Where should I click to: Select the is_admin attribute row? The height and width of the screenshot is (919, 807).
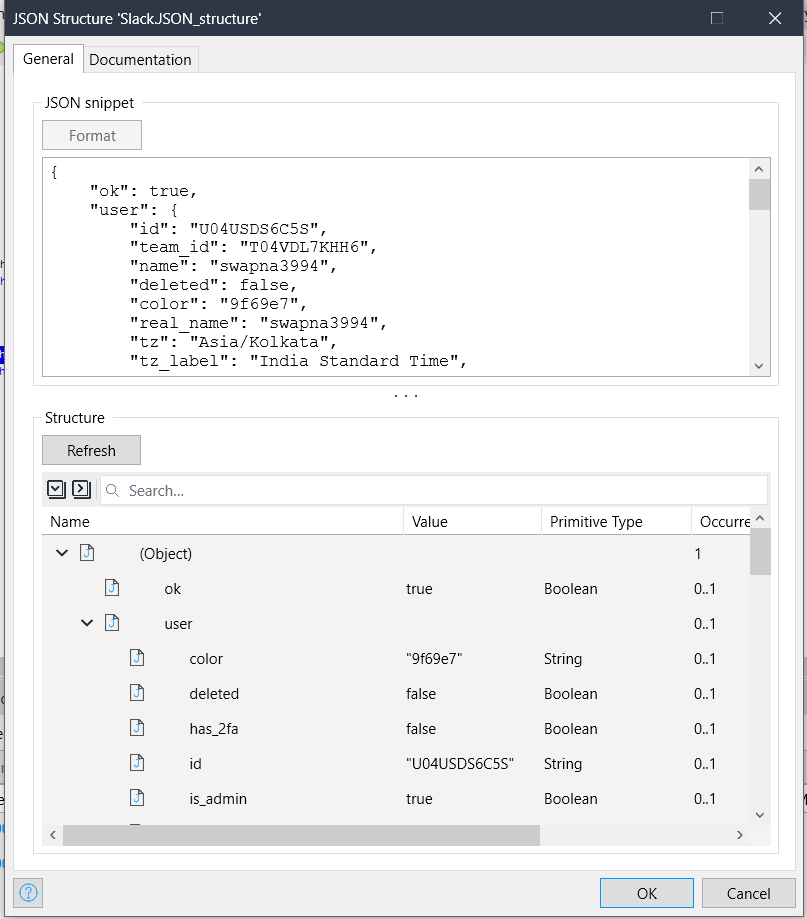[x=396, y=799]
